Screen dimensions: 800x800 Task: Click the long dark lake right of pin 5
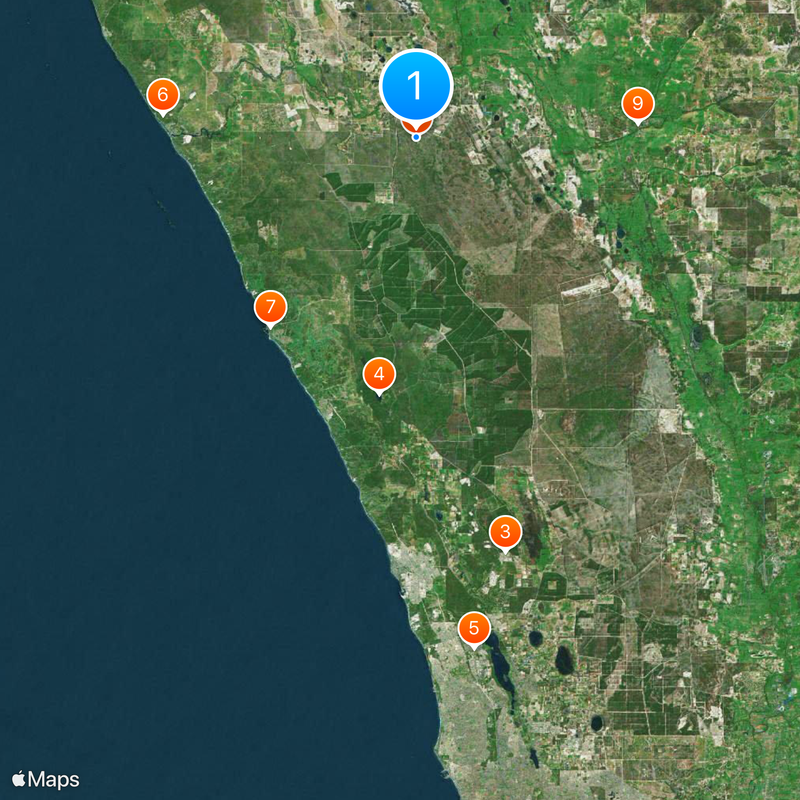click(x=501, y=666)
